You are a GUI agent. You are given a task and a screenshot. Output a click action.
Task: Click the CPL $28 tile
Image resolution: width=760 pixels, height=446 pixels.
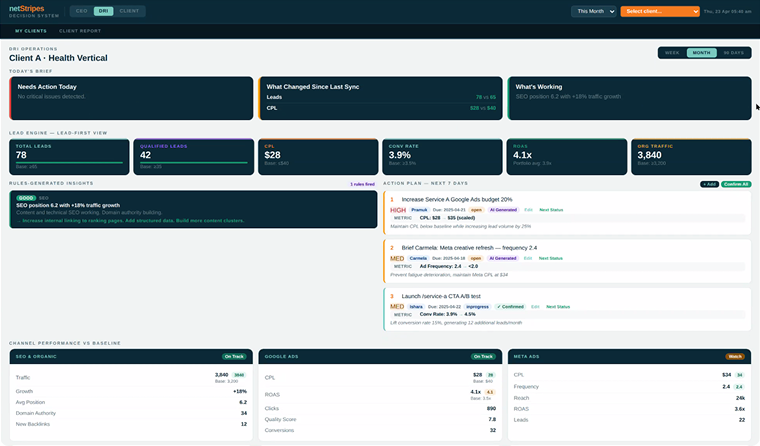click(318, 157)
